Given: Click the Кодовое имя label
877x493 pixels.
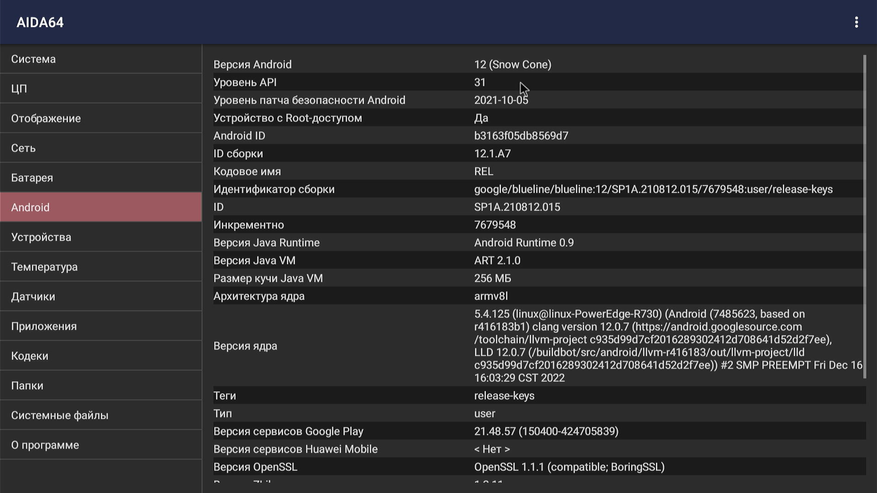Looking at the screenshot, I should (247, 171).
